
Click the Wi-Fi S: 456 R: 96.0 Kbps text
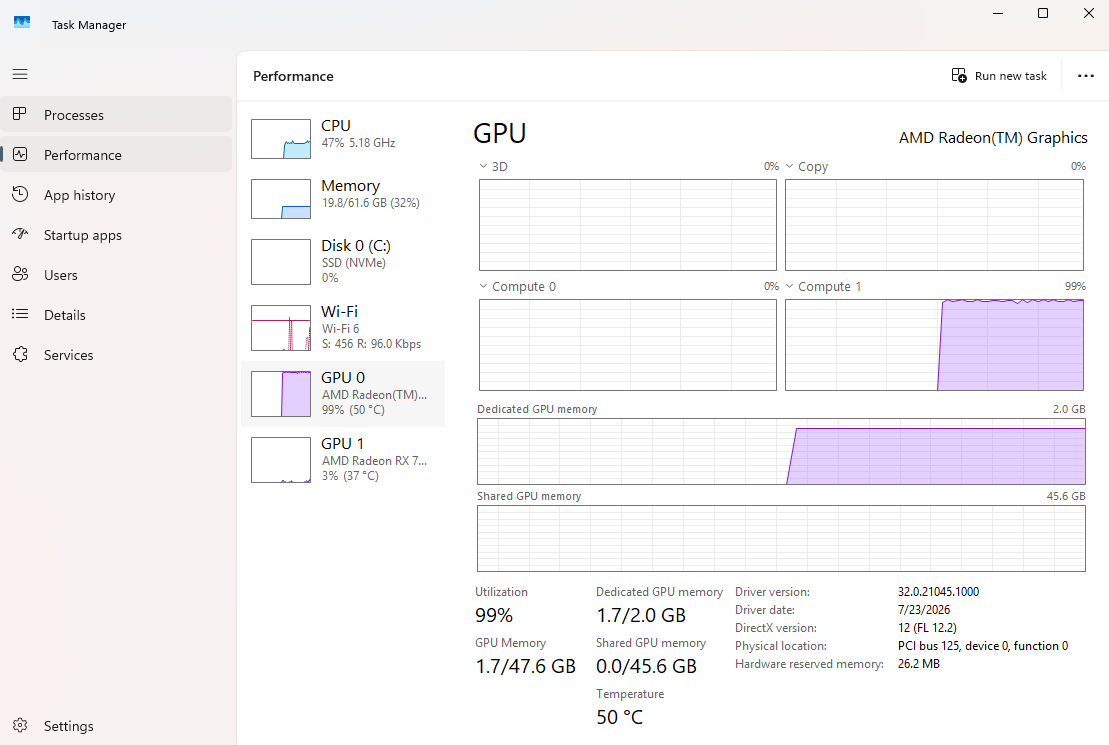pos(371,344)
